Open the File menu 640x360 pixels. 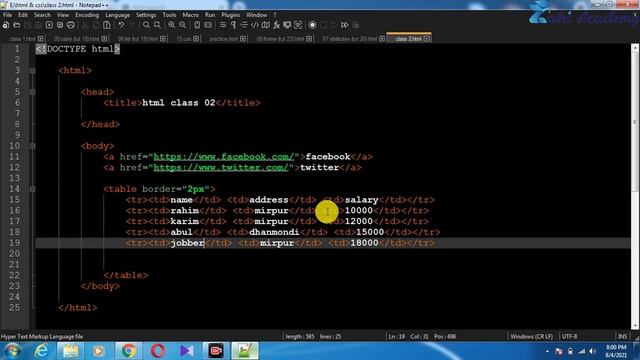pos(7,15)
